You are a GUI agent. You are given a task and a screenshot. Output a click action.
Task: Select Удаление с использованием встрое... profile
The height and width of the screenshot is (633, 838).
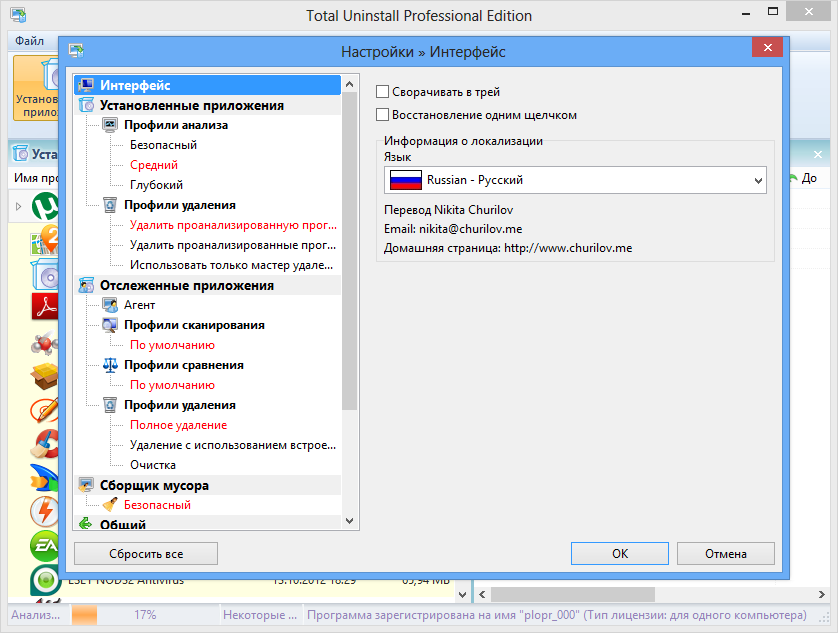click(x=233, y=445)
